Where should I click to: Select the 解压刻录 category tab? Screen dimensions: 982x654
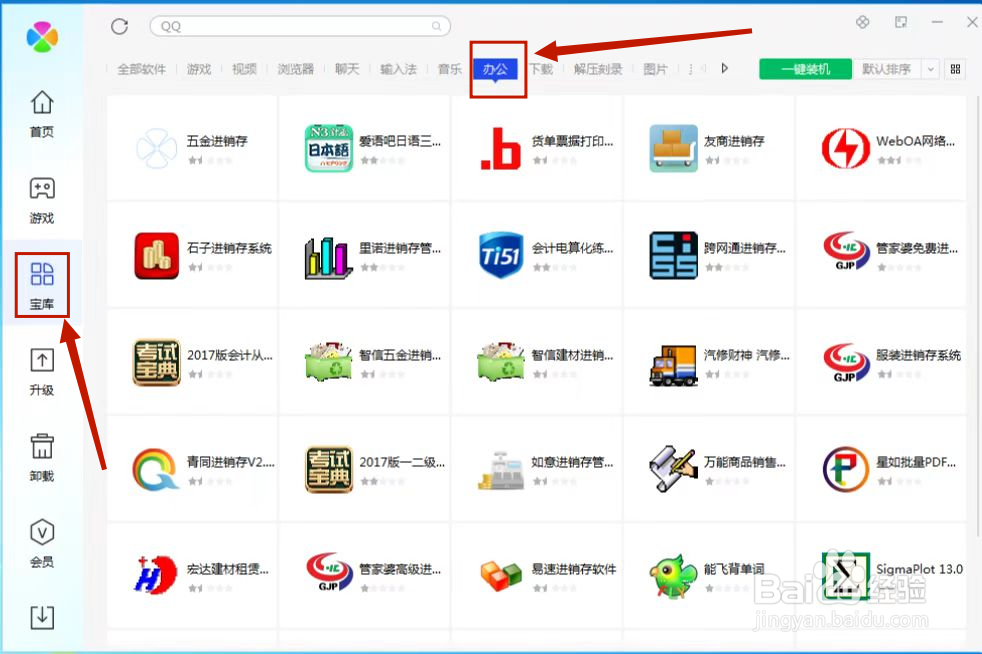pyautogui.click(x=598, y=69)
